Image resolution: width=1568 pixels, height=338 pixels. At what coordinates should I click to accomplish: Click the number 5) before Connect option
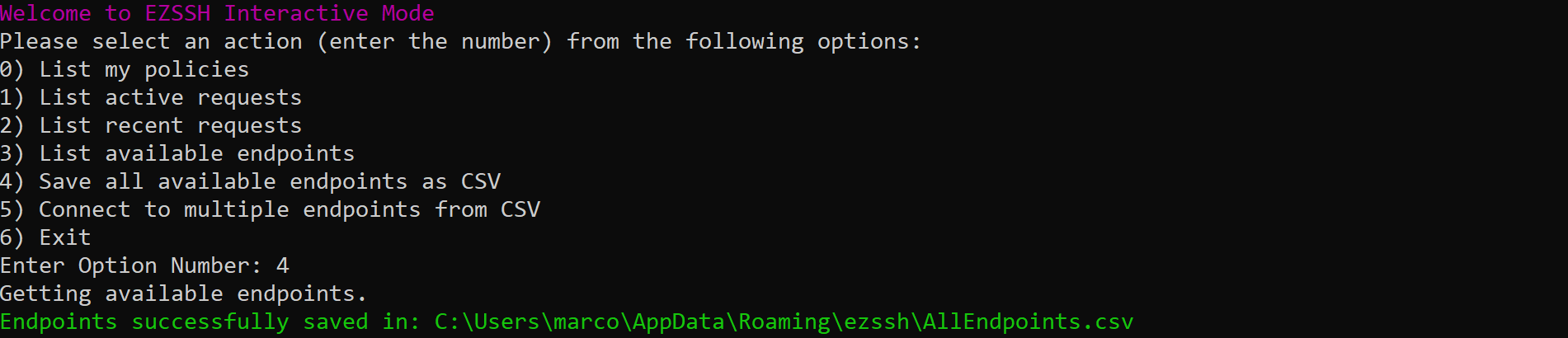point(12,210)
